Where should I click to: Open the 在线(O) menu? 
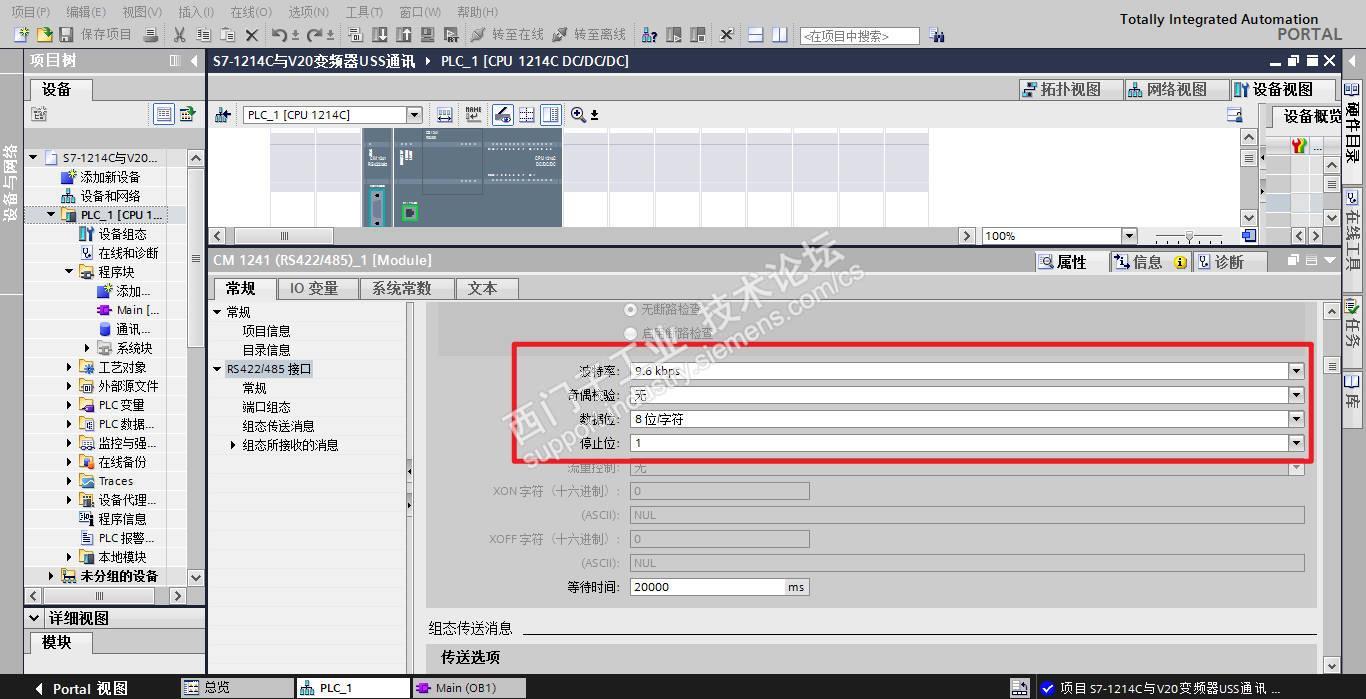(x=251, y=12)
